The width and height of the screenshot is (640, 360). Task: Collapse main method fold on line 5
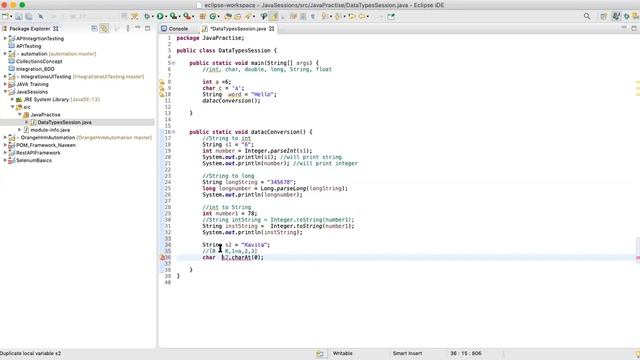(173, 63)
